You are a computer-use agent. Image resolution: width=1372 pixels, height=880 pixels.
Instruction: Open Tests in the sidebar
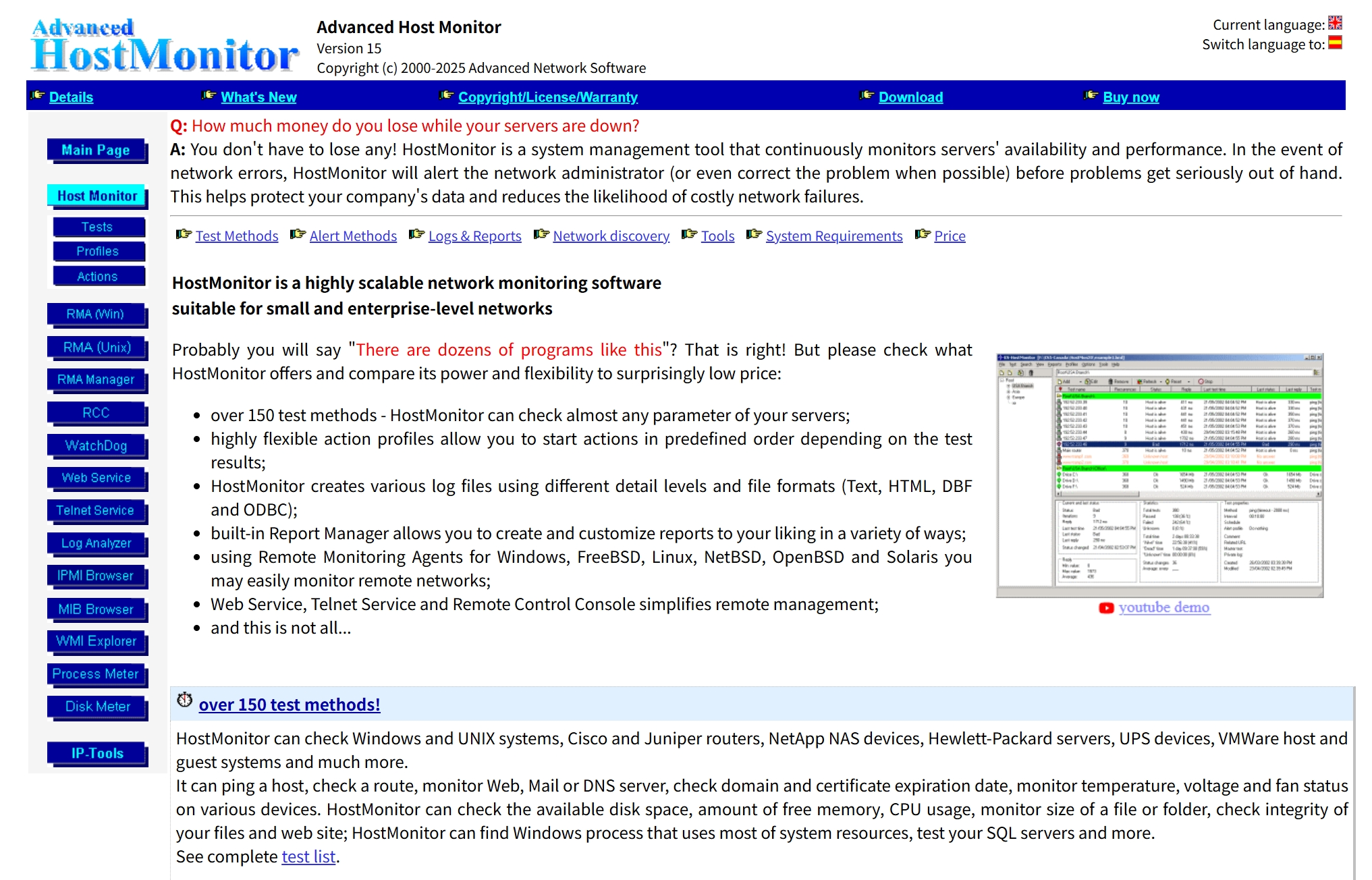[x=99, y=227]
